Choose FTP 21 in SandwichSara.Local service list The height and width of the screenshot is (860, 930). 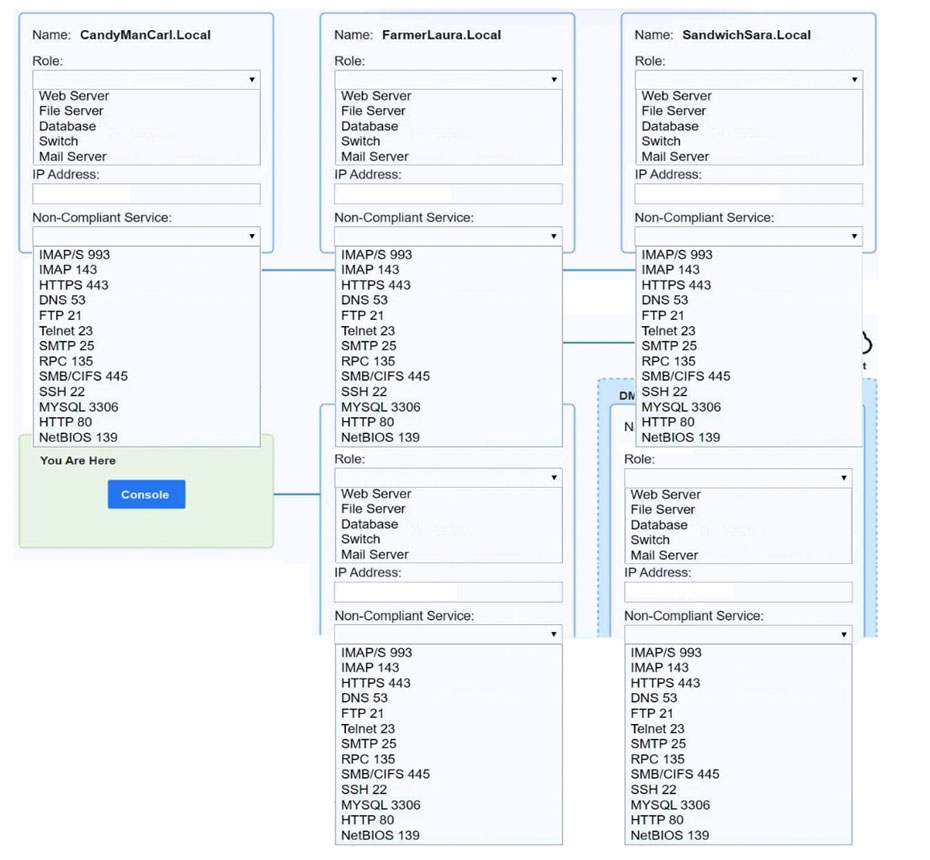coord(663,315)
